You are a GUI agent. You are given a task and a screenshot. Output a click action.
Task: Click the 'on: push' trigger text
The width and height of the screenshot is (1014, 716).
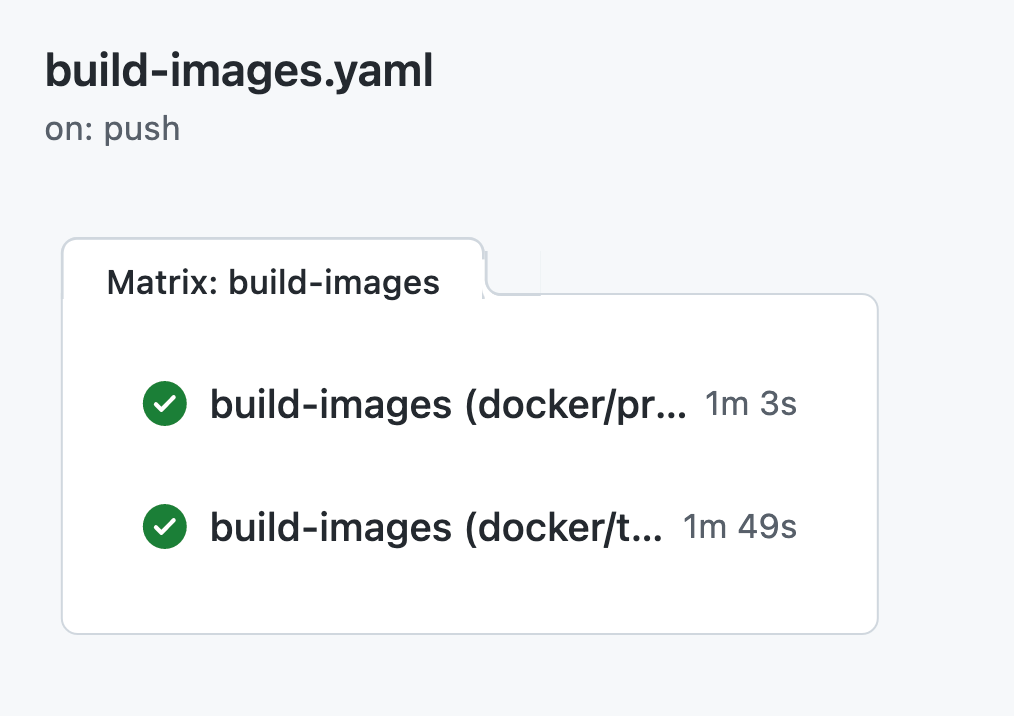[x=112, y=129]
